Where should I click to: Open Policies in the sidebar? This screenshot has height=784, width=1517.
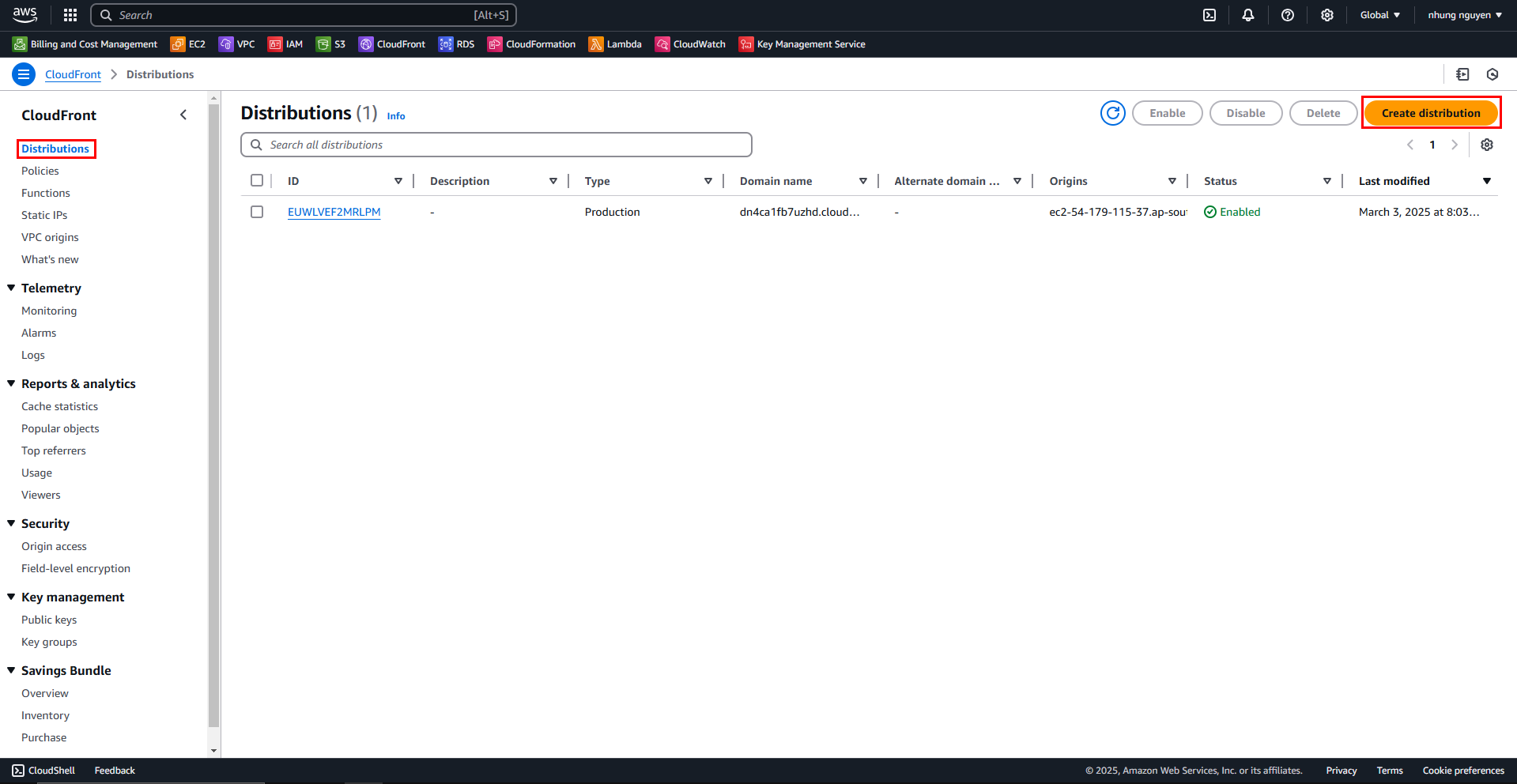tap(40, 171)
